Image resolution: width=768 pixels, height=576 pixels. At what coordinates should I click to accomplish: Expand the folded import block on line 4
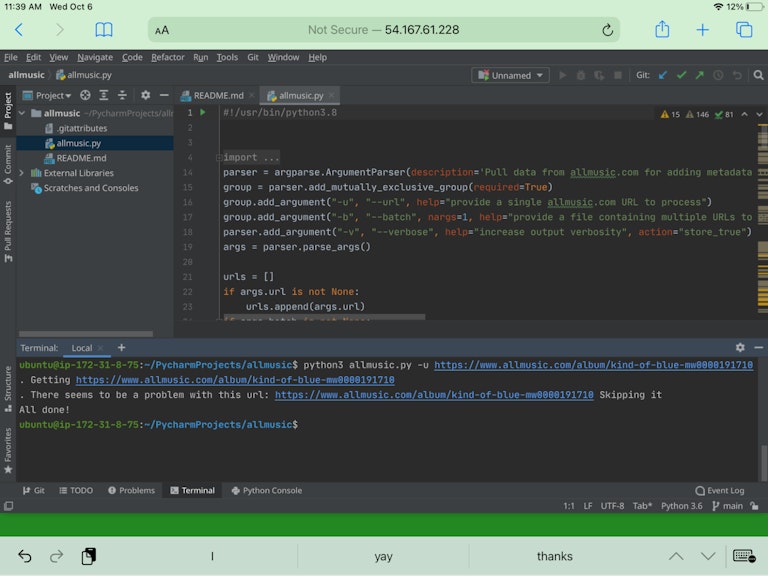click(251, 157)
